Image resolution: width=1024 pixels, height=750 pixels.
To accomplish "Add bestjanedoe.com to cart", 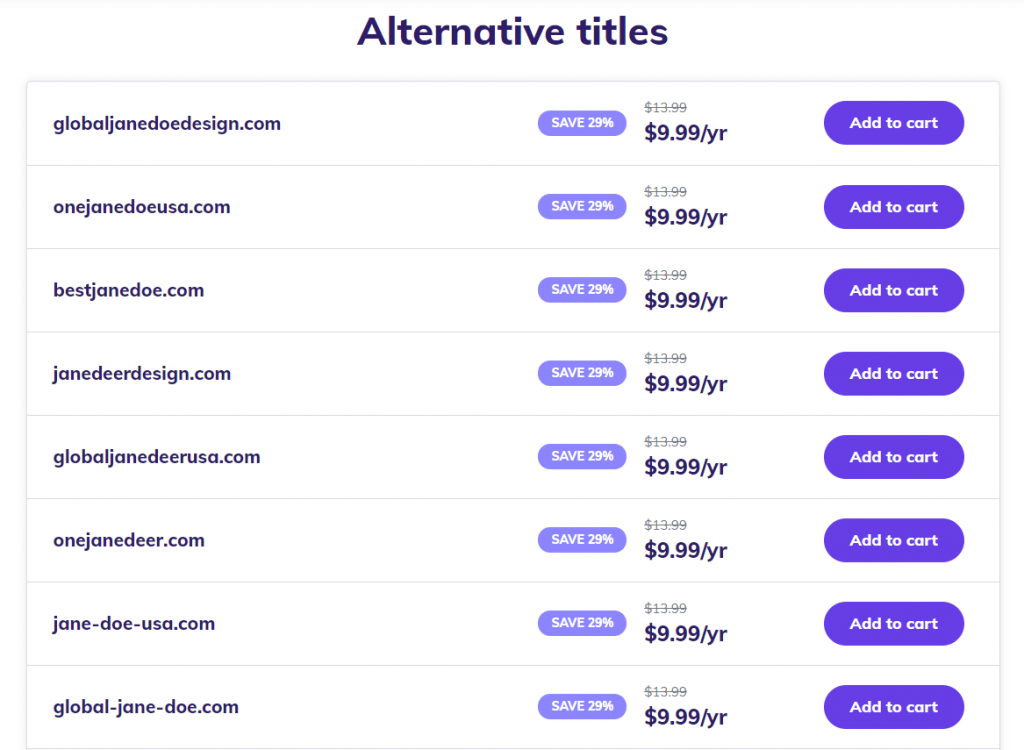I will point(893,290).
